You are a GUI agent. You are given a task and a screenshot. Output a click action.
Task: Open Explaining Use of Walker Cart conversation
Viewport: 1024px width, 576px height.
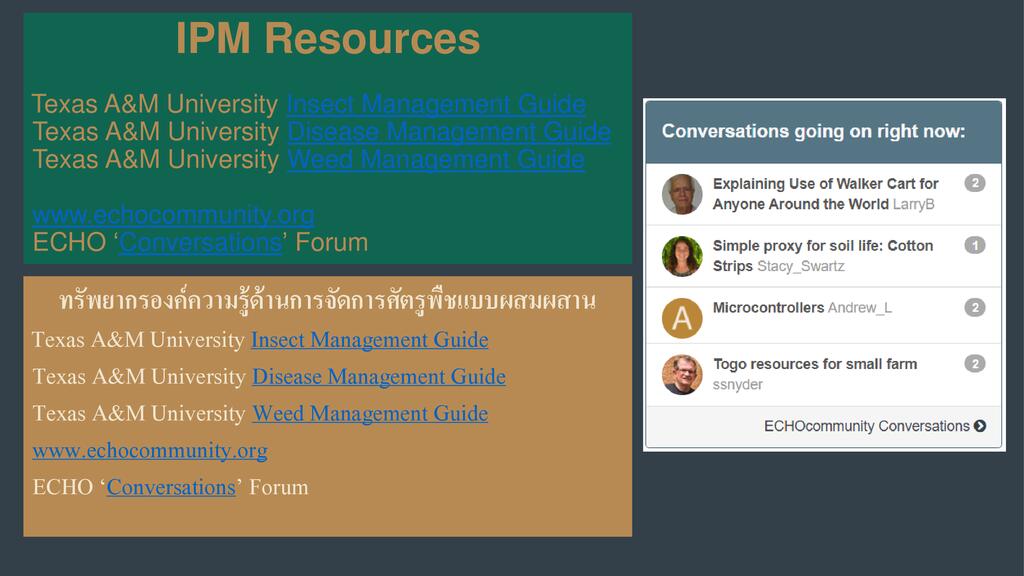(825, 184)
